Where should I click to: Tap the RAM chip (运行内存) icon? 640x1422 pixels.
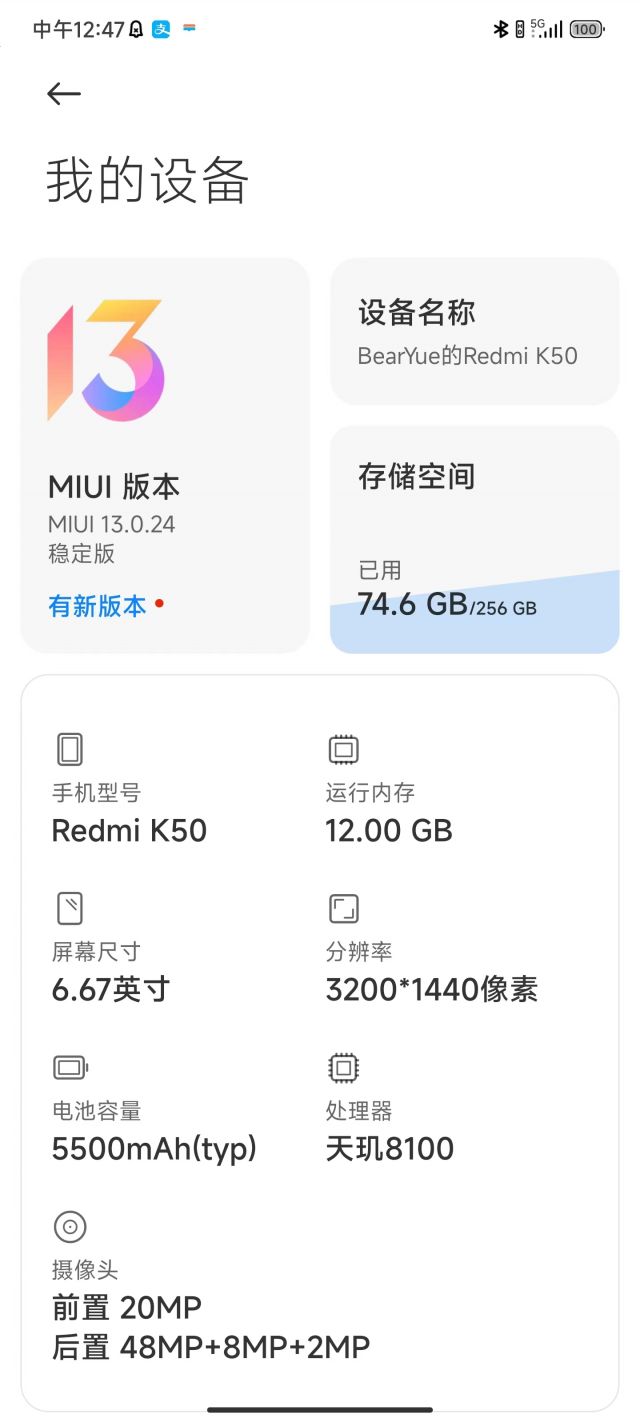pyautogui.click(x=343, y=748)
